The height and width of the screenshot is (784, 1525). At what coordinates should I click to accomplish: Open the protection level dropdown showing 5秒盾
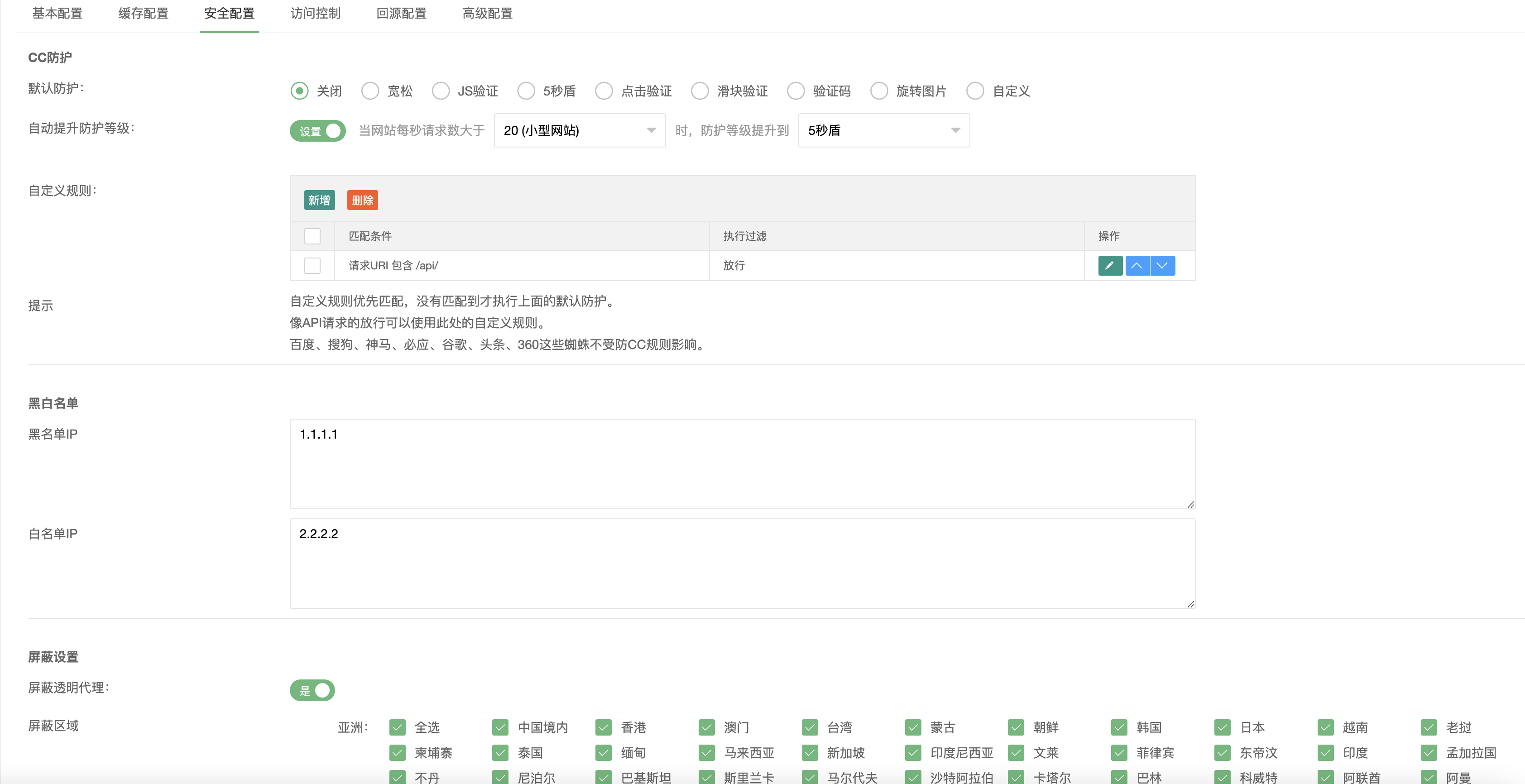coord(883,130)
